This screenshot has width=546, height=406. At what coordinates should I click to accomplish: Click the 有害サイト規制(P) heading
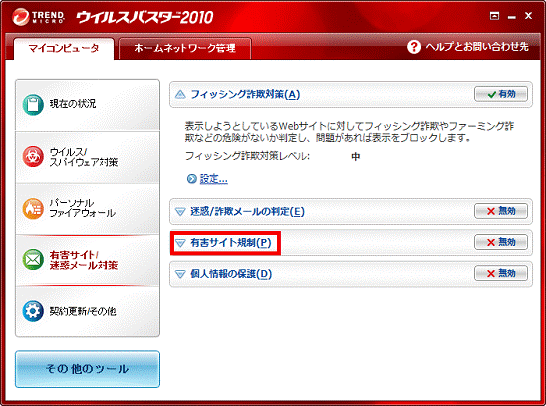click(231, 243)
